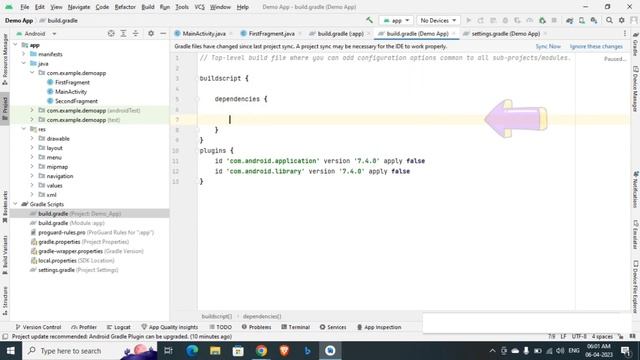Open the app run configuration dropdown
This screenshot has height=360, width=640.
coord(396,20)
